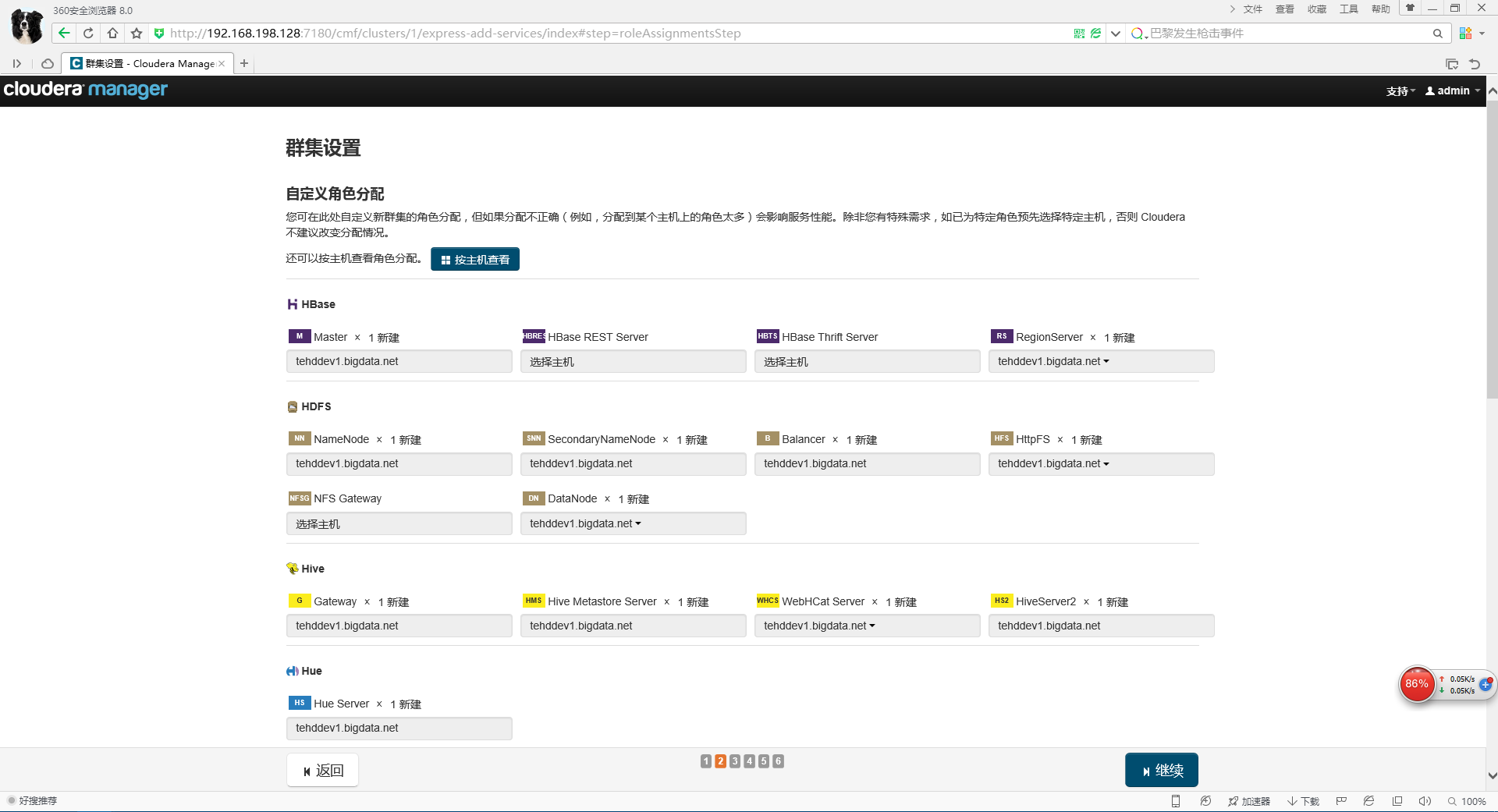
Task: Change the NameNode host assignment
Action: pyautogui.click(x=399, y=463)
